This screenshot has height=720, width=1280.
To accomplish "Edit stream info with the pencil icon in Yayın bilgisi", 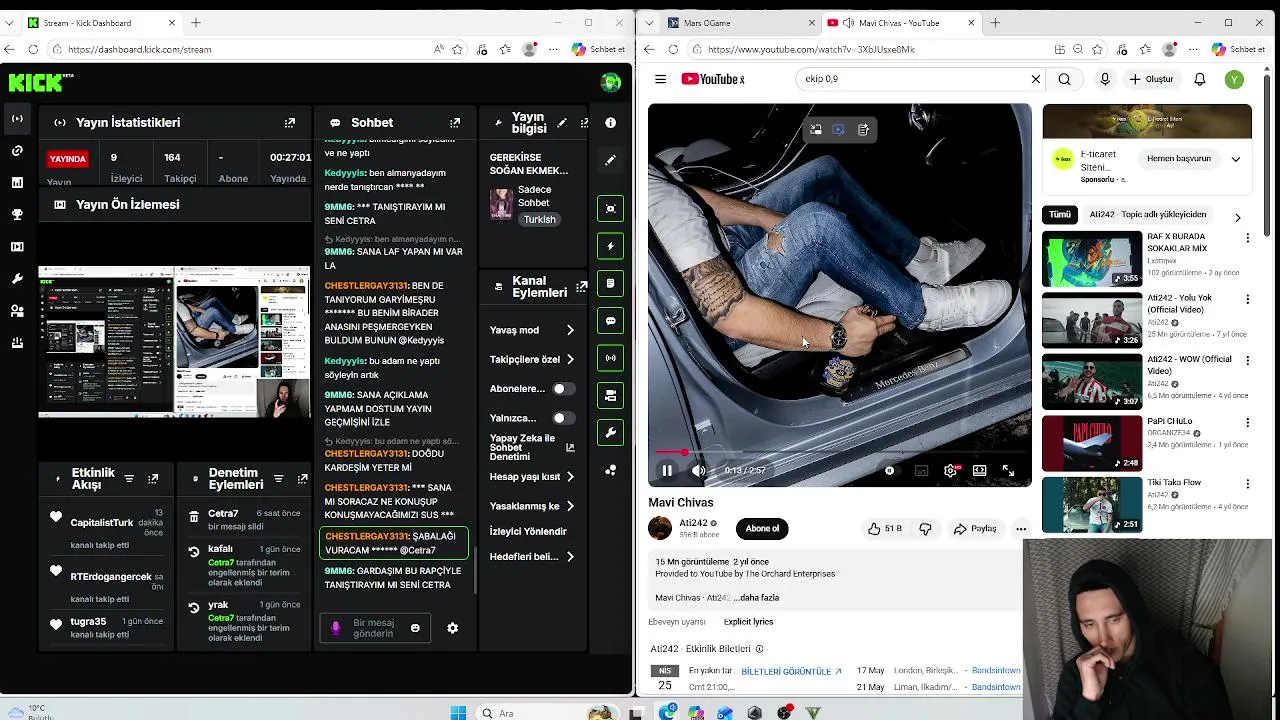I will tap(562, 123).
